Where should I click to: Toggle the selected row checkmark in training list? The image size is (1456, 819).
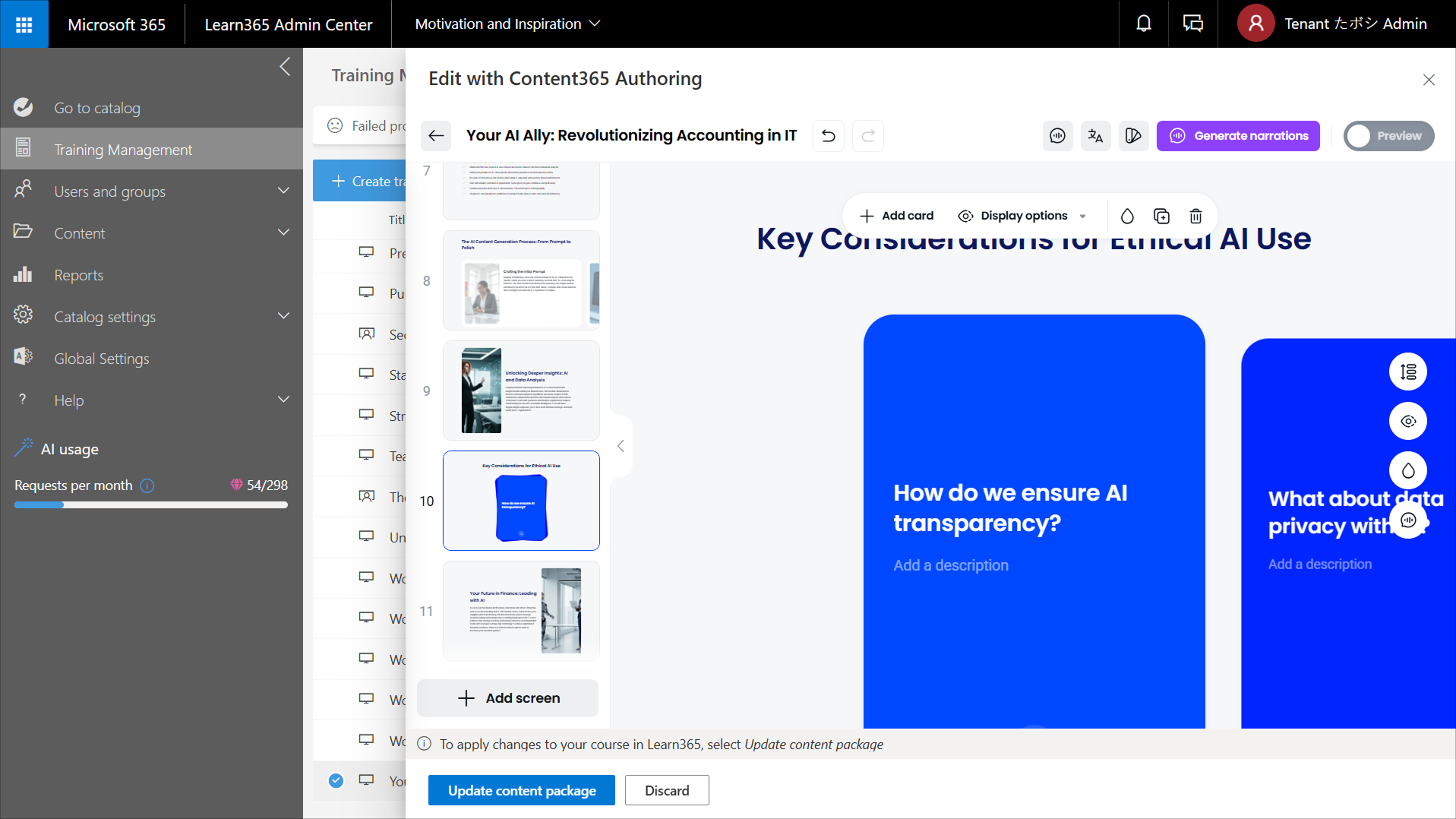336,780
